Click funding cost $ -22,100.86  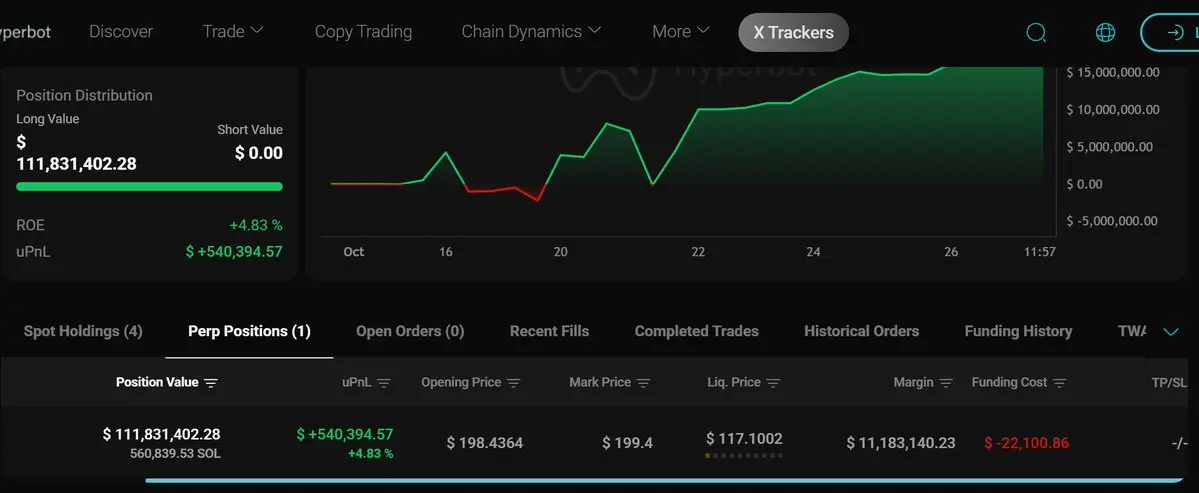[1026, 443]
